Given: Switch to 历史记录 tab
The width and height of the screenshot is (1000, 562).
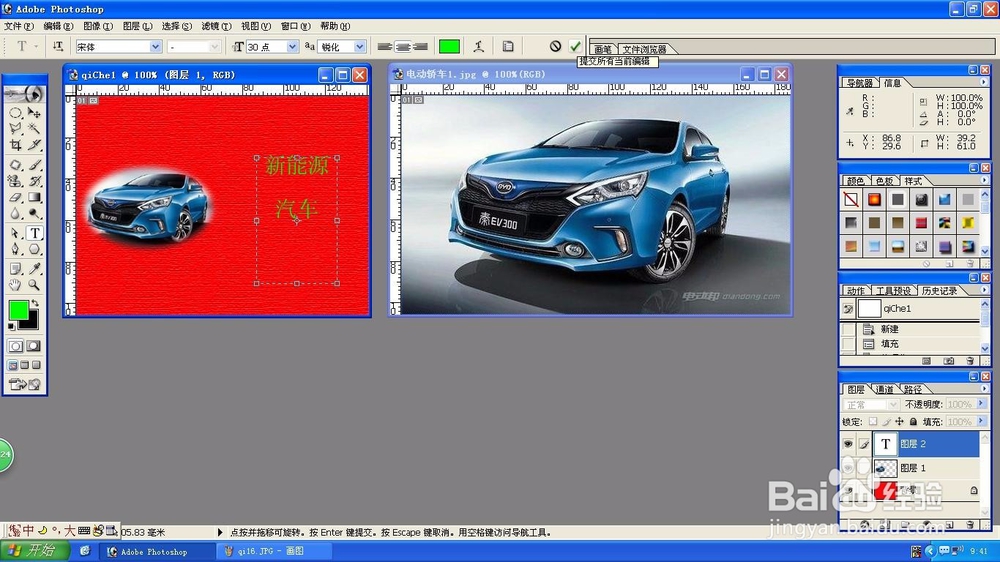Looking at the screenshot, I should (939, 291).
